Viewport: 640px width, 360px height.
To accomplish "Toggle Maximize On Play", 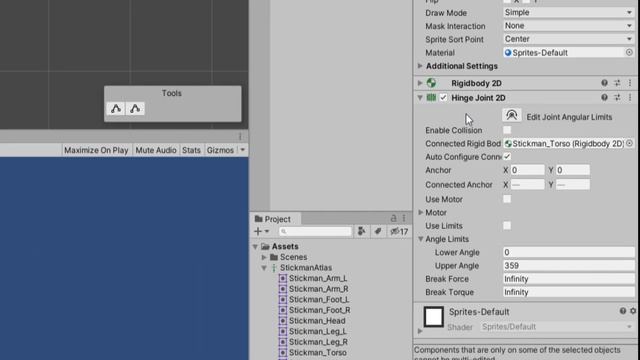I will pyautogui.click(x=96, y=150).
